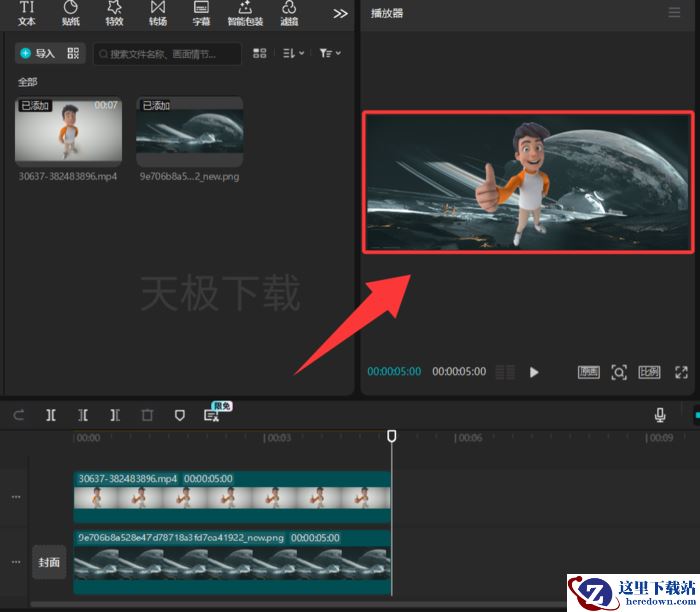Open options dots for the upper track
Image resolution: width=700 pixels, height=612 pixels.
click(x=16, y=497)
